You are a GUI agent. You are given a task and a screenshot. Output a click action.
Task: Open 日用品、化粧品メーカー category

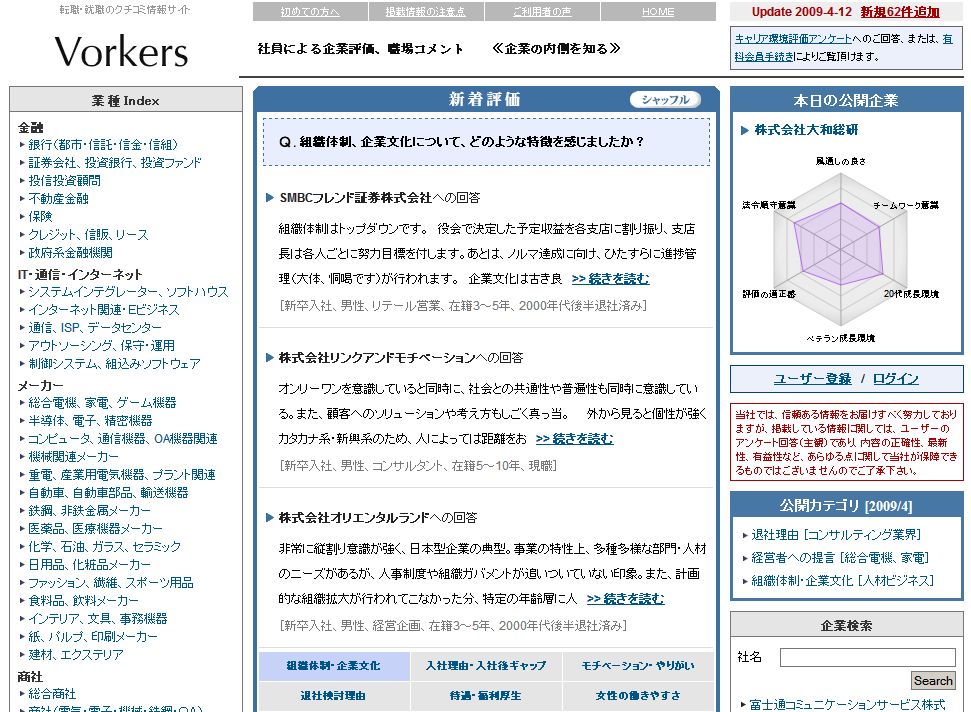pos(89,565)
